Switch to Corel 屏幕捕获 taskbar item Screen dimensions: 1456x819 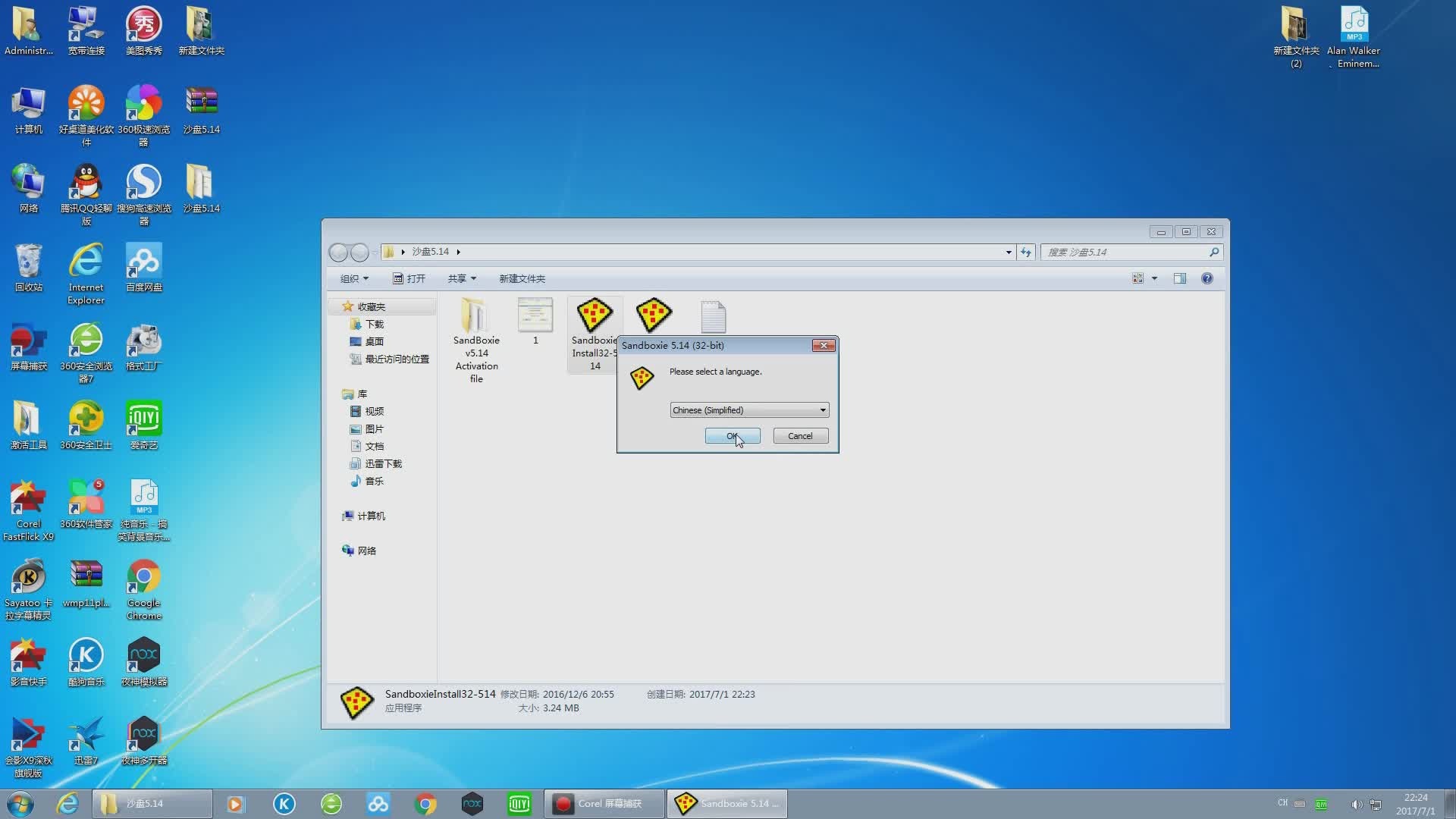coord(604,804)
